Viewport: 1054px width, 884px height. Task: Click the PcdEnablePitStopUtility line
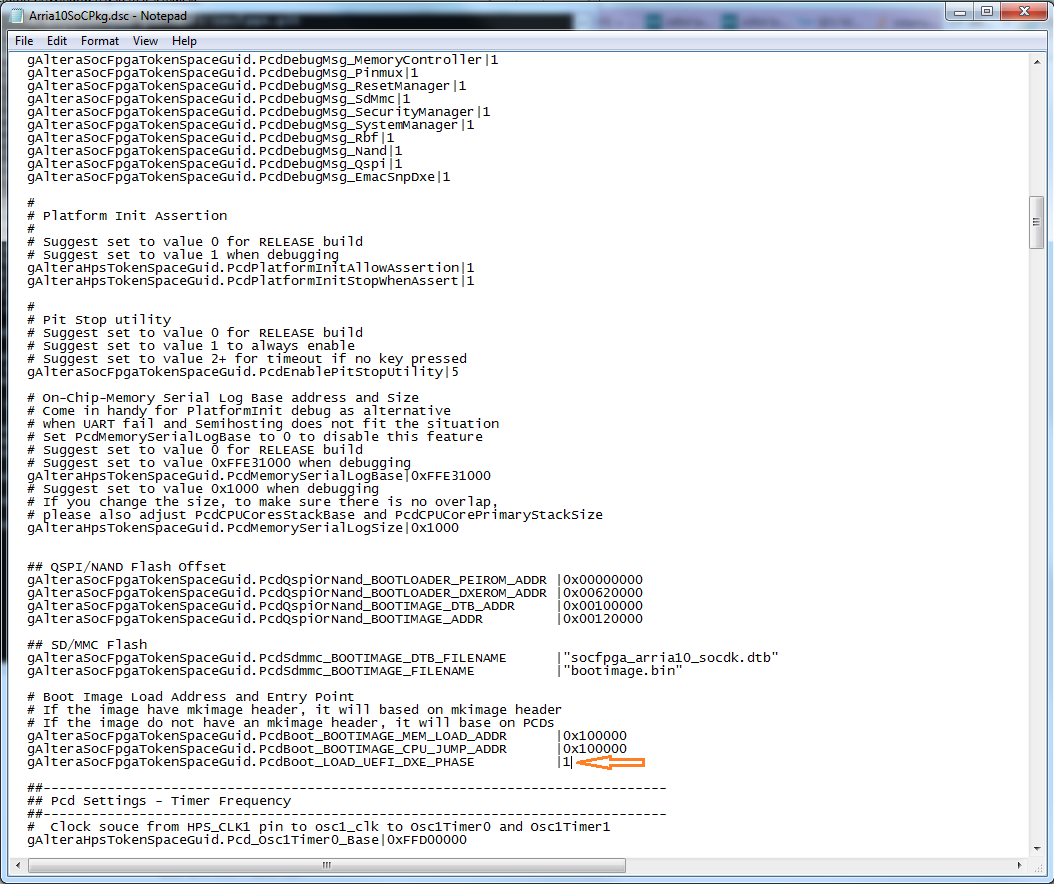(243, 372)
